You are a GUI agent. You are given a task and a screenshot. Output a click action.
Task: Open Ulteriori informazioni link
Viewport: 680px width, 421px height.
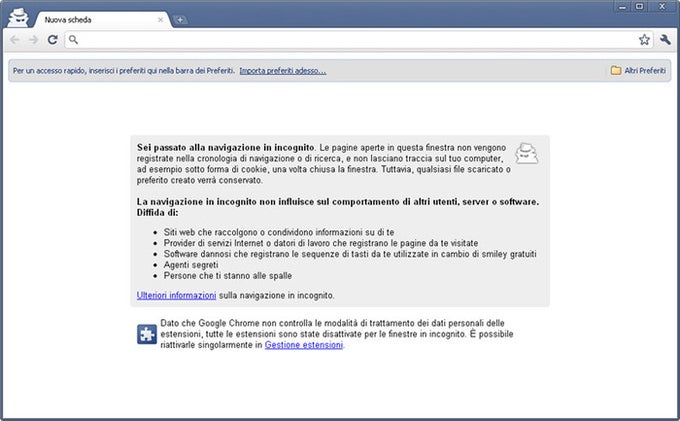pos(176,295)
